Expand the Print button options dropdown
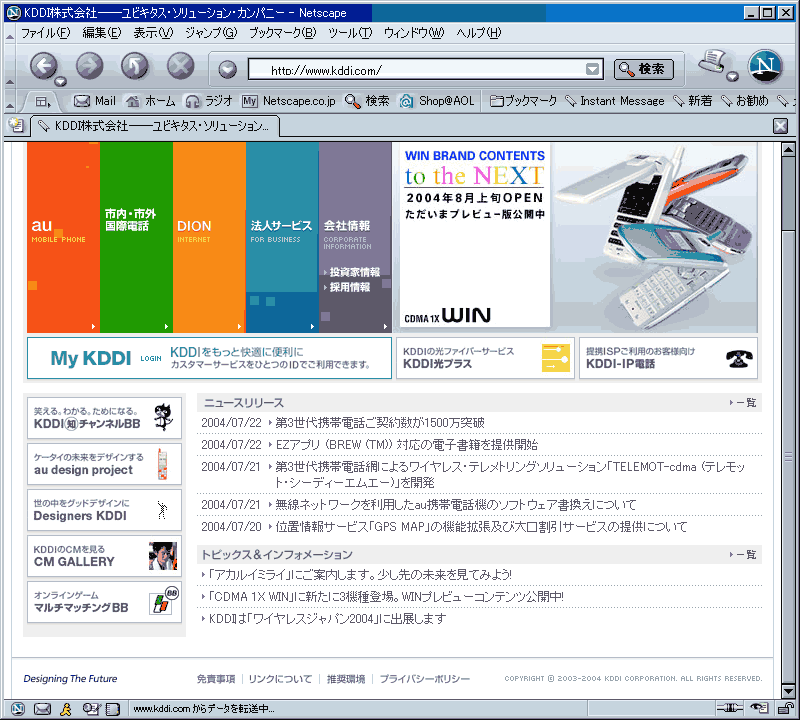 tap(733, 77)
